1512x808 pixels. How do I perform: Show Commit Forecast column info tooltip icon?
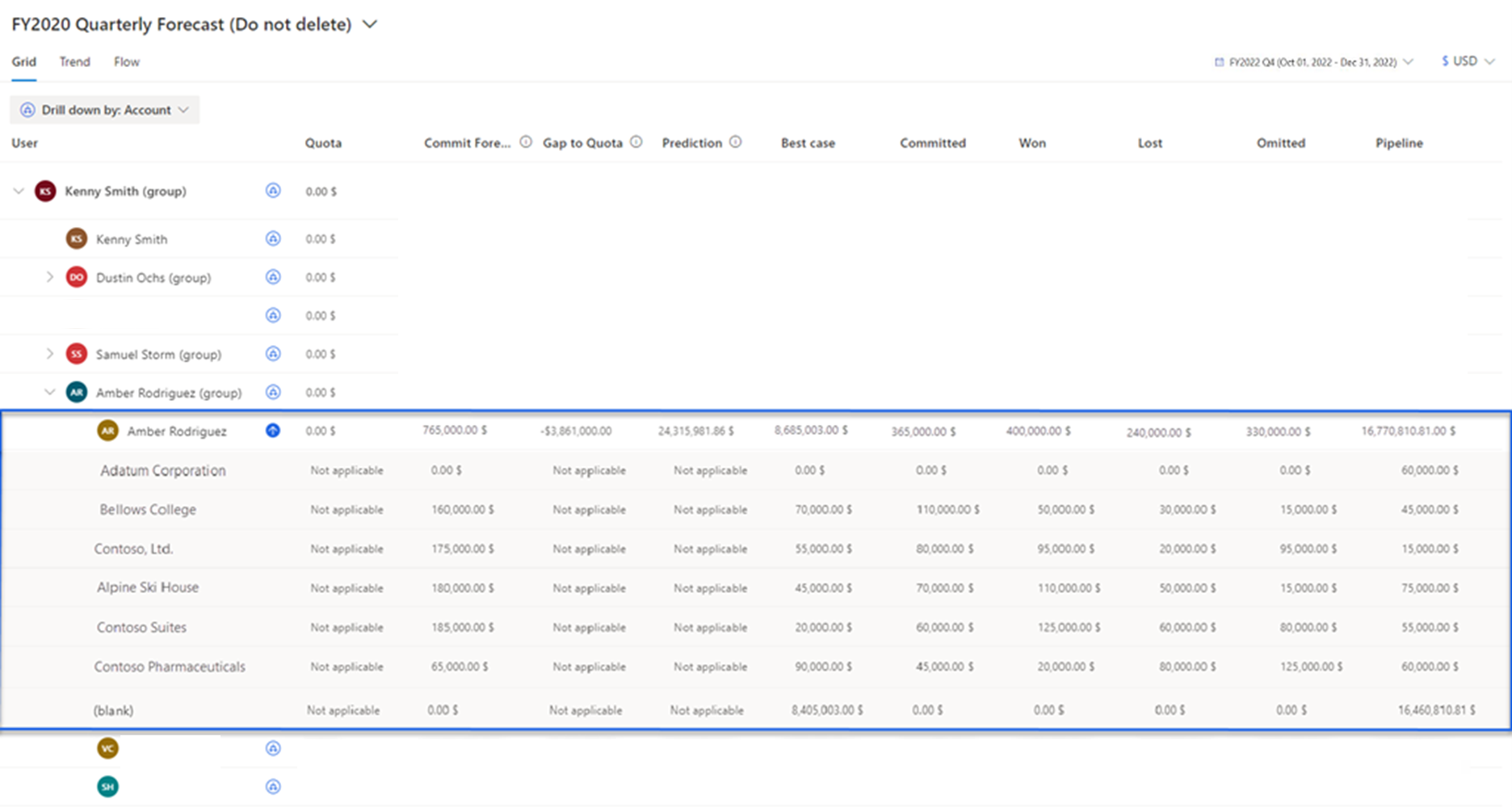(526, 142)
